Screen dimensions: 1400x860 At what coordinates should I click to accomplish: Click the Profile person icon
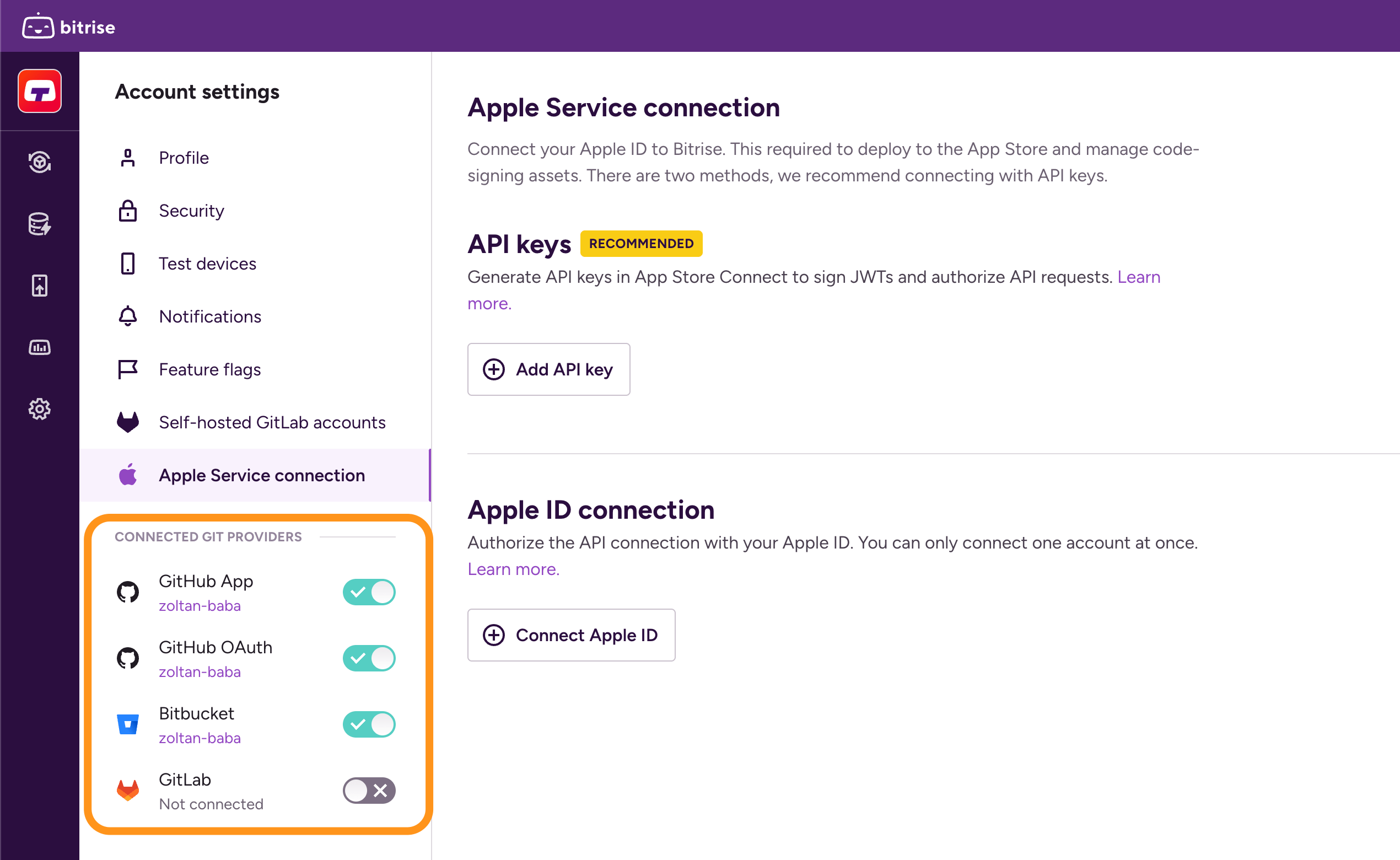click(x=128, y=158)
